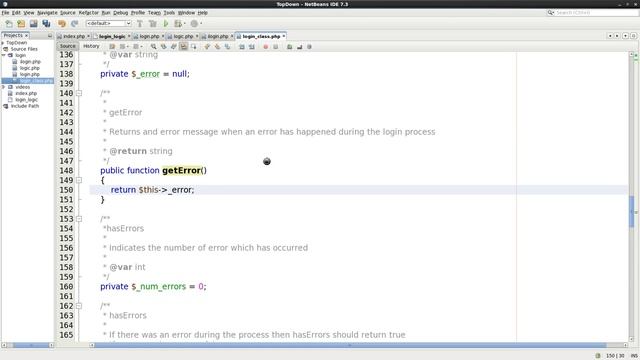Image resolution: width=640 pixels, height=360 pixels.
Task: Click the Search field at top right
Action: (x=592, y=13)
